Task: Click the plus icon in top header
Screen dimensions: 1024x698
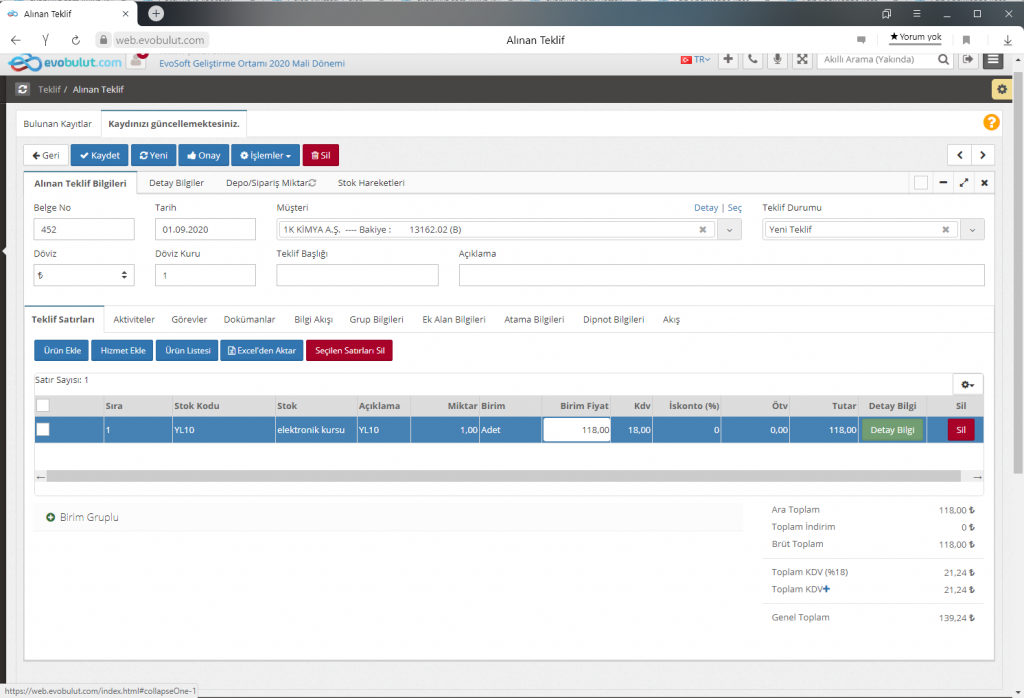Action: 728,60
